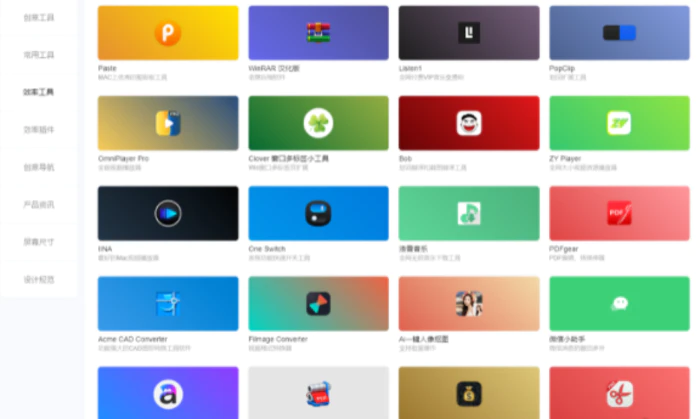
Task: Open the green chat bubble app icon
Action: click(x=619, y=303)
